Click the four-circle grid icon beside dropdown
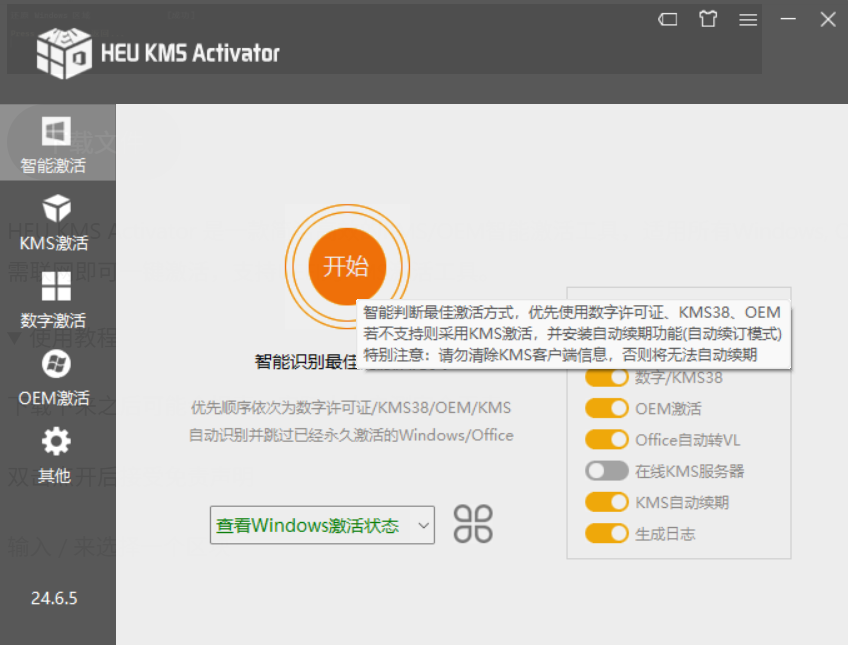The image size is (848, 645). (x=473, y=524)
